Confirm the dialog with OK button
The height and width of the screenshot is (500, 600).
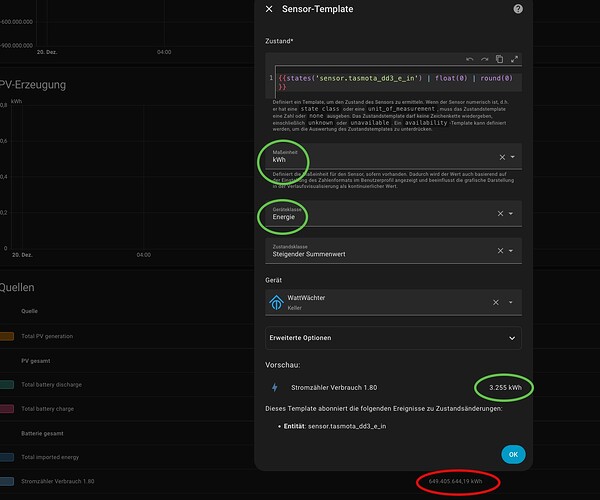[513, 454]
